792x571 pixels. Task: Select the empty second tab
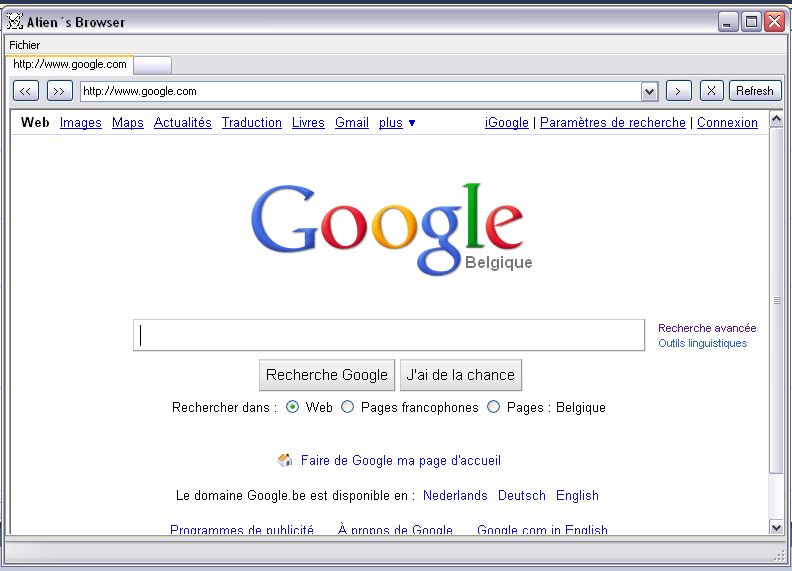tap(153, 66)
